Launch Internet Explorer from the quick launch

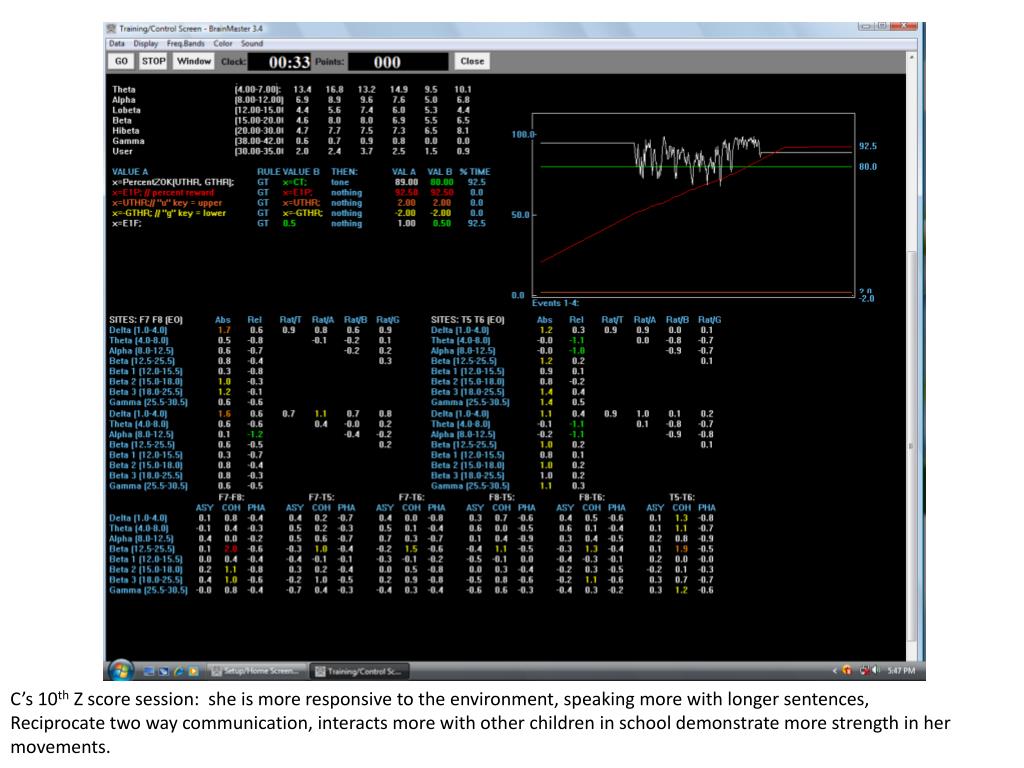(x=178, y=671)
